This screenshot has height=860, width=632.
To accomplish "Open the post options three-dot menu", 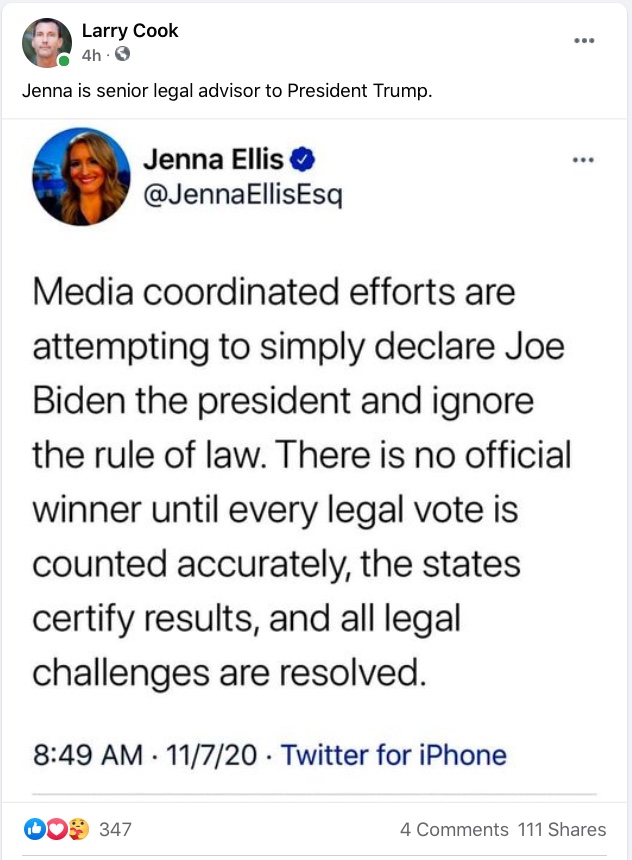I will [584, 41].
